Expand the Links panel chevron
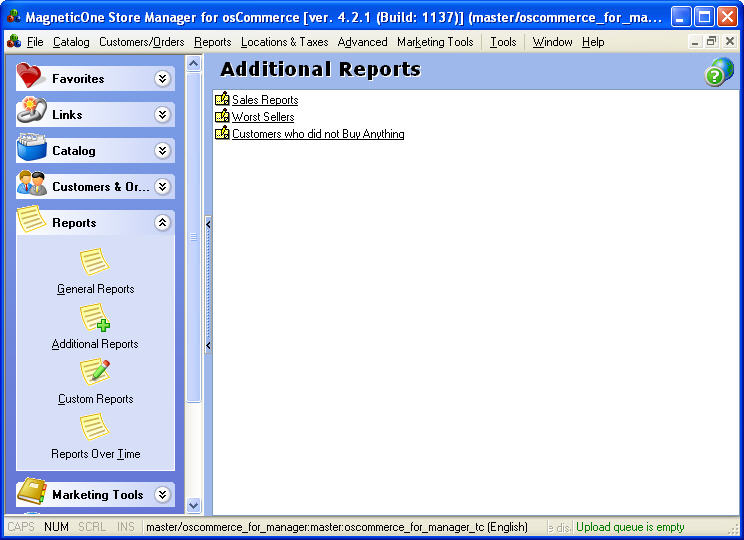This screenshot has height=540, width=744. 162,114
